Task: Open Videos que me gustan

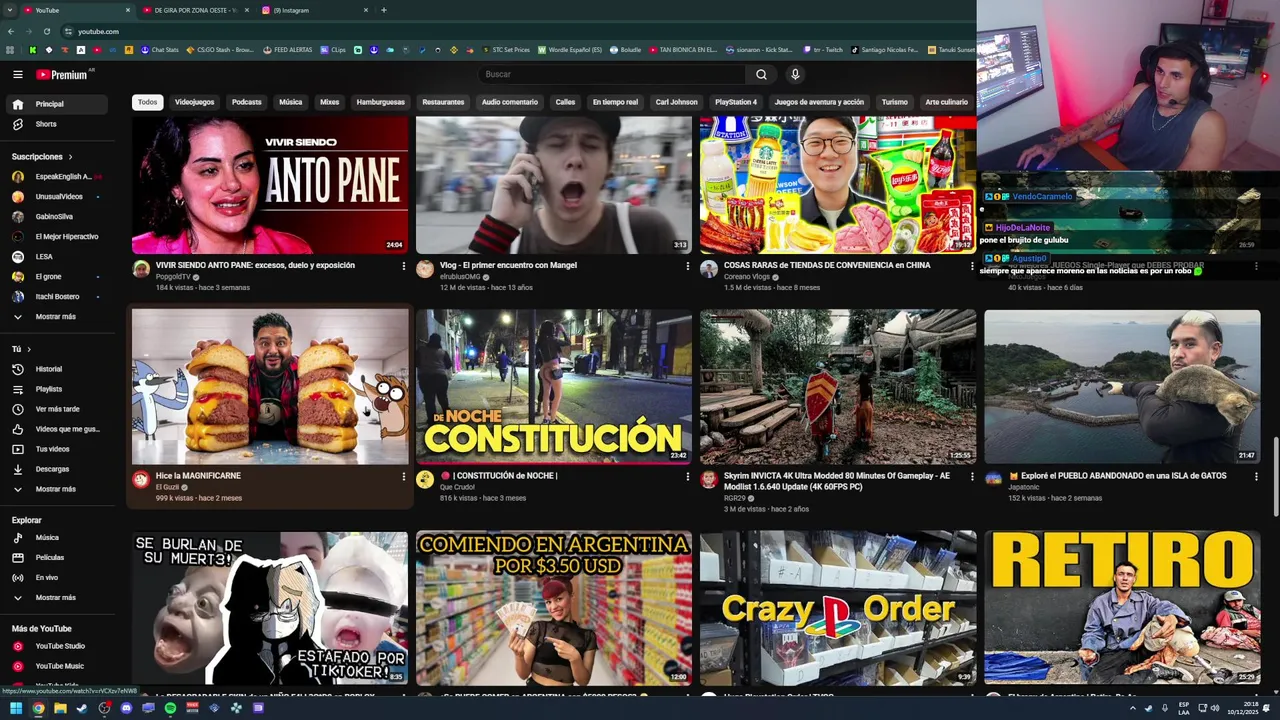Action: click(x=58, y=429)
